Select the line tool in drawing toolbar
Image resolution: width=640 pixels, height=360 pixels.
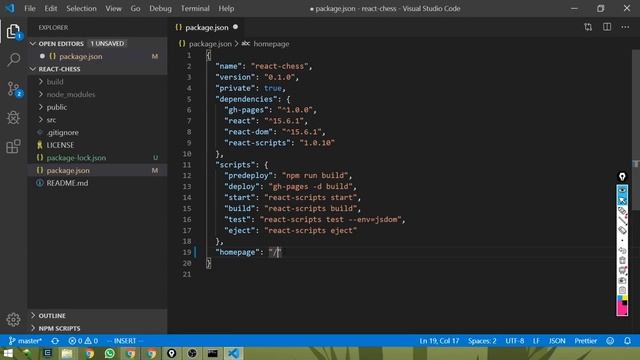(622, 220)
